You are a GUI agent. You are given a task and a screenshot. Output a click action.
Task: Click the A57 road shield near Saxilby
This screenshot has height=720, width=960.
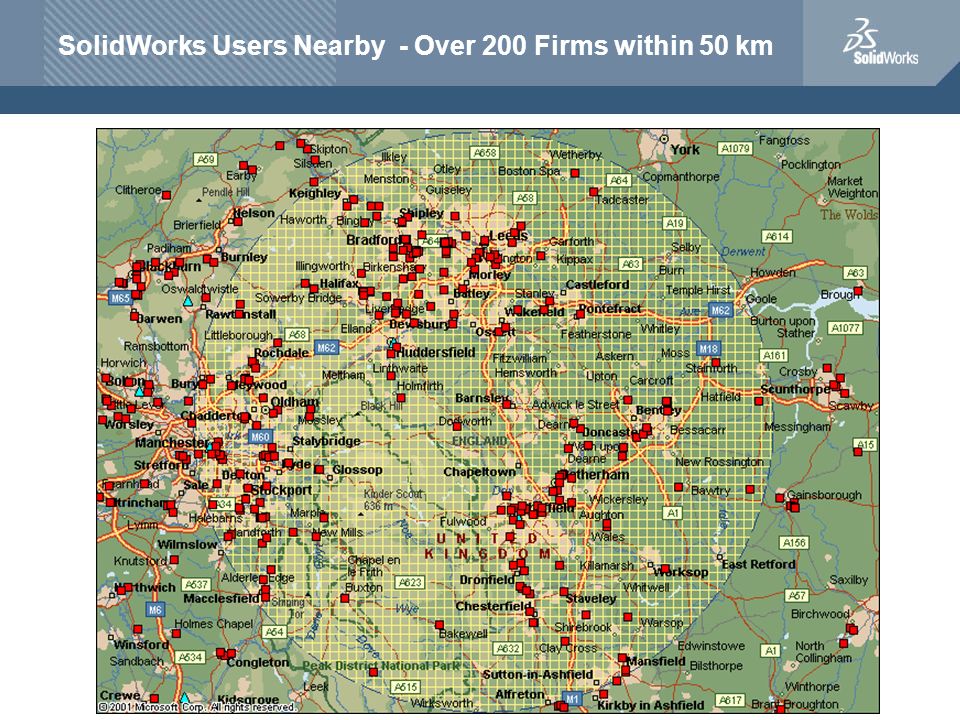click(797, 595)
